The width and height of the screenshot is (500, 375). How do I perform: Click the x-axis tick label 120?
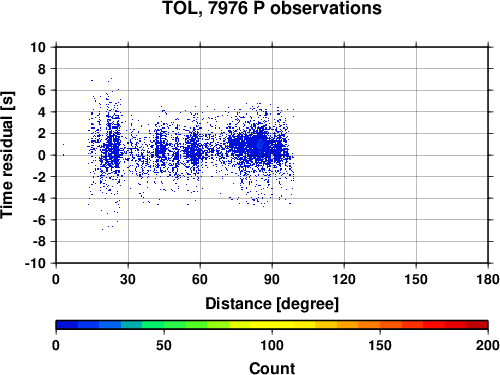pos(344,279)
